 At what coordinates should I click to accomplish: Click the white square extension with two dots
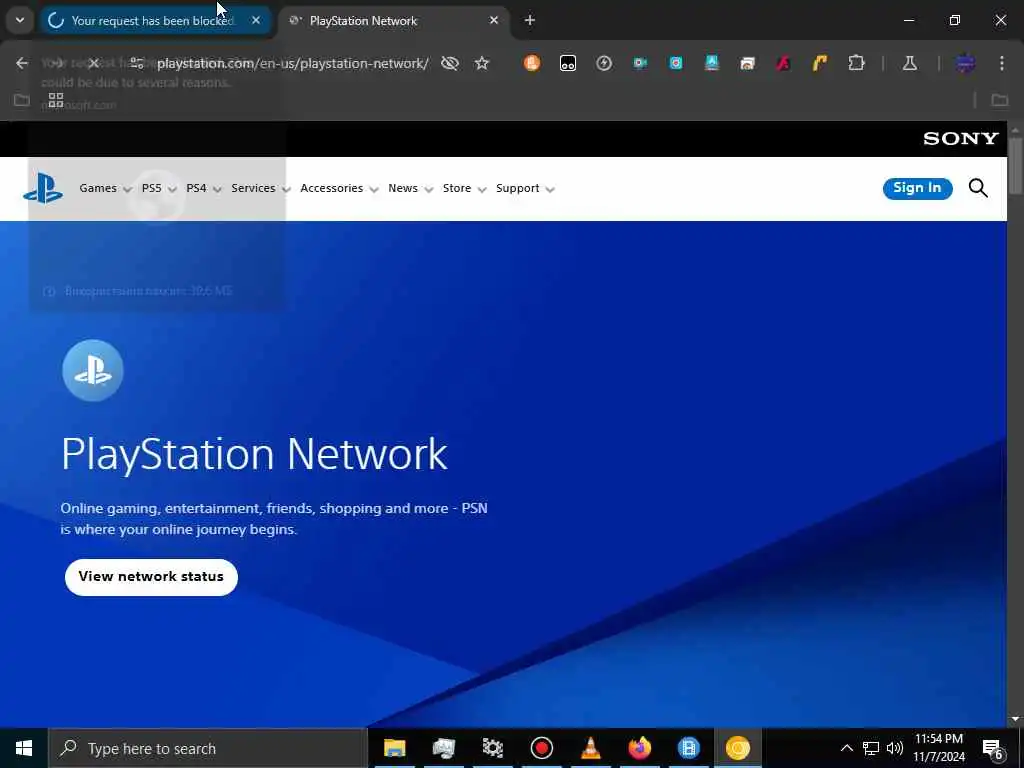coord(568,63)
